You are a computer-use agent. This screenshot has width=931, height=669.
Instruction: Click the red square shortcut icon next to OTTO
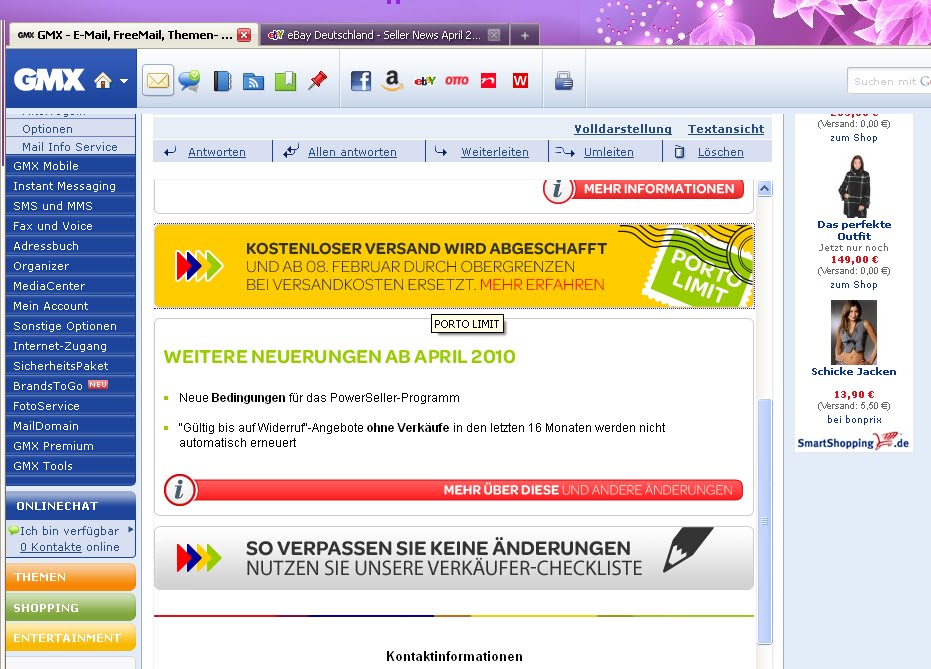coord(489,81)
